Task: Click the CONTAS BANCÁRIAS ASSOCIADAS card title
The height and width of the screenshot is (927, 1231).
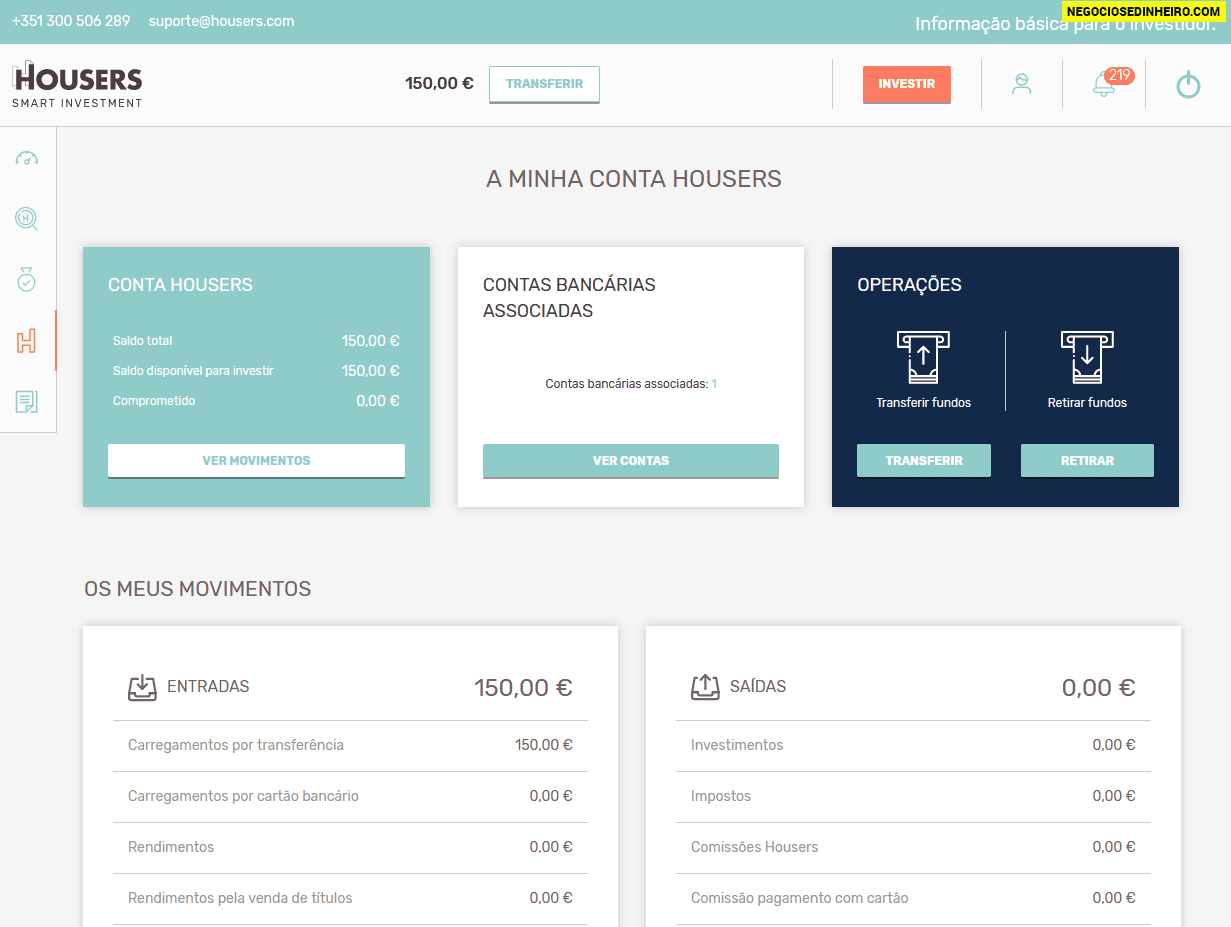Action: [x=569, y=298]
